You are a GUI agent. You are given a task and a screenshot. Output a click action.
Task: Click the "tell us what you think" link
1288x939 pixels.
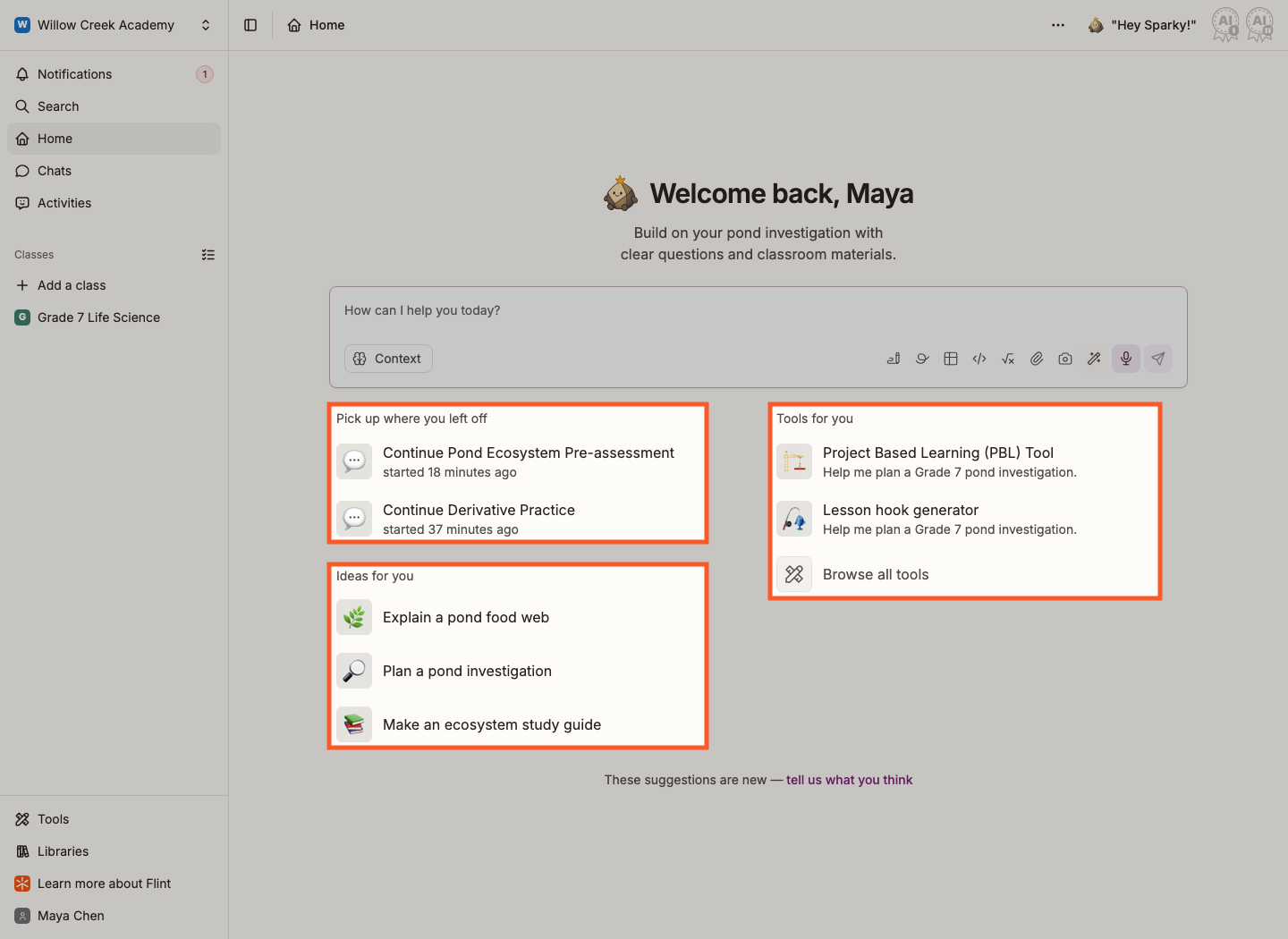850,780
